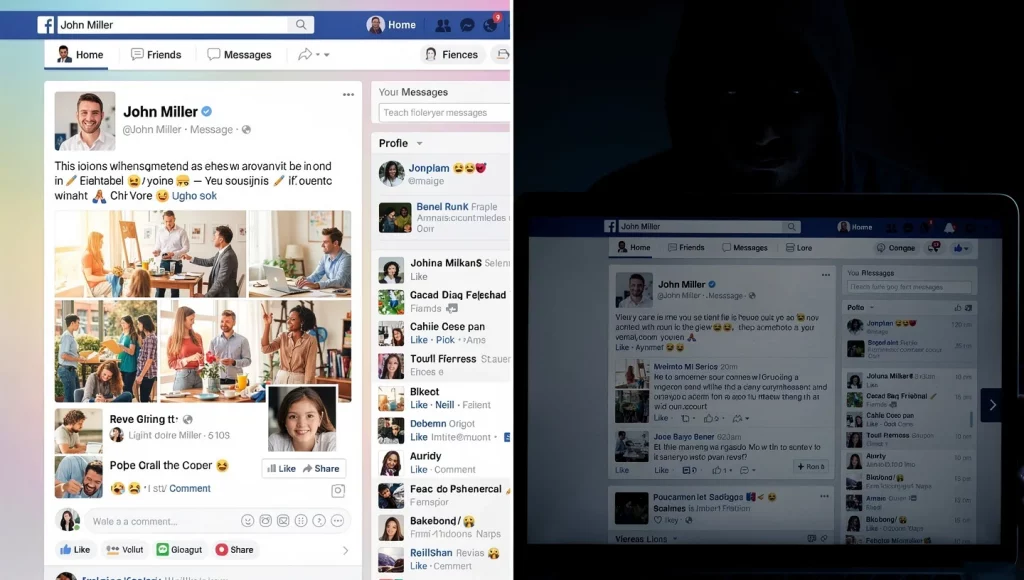Click the heart icon under Scalmes on the laptop

pos(658,521)
